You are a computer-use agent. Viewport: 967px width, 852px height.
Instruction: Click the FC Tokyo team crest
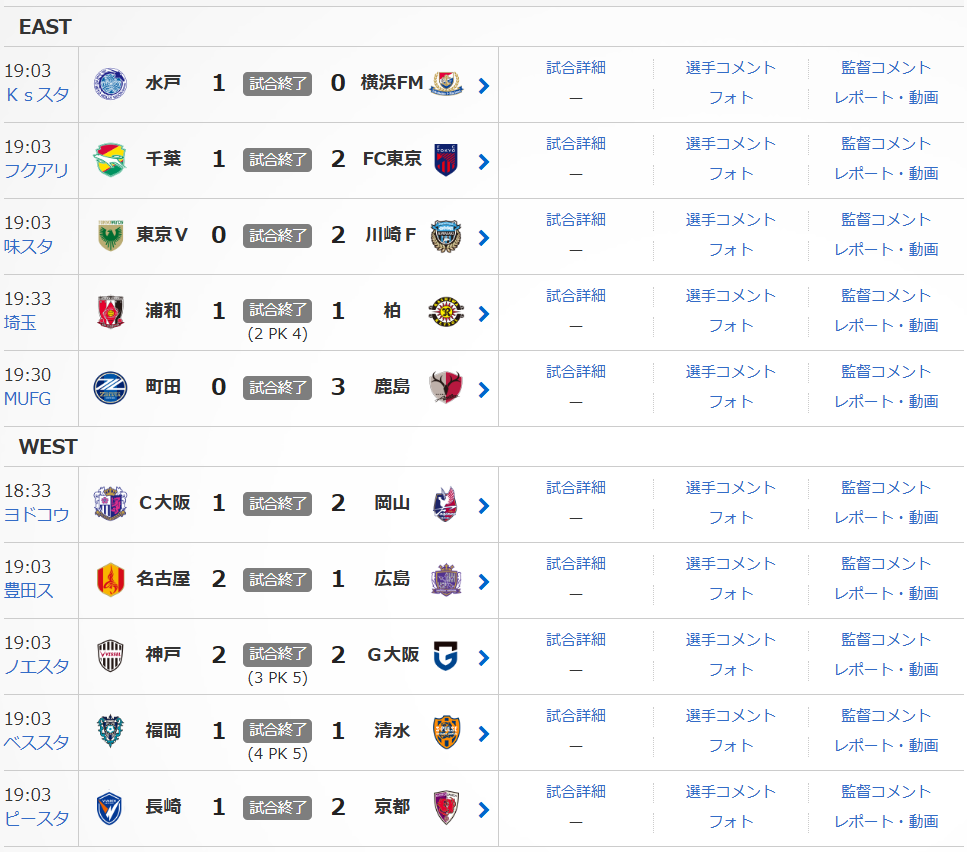[446, 159]
